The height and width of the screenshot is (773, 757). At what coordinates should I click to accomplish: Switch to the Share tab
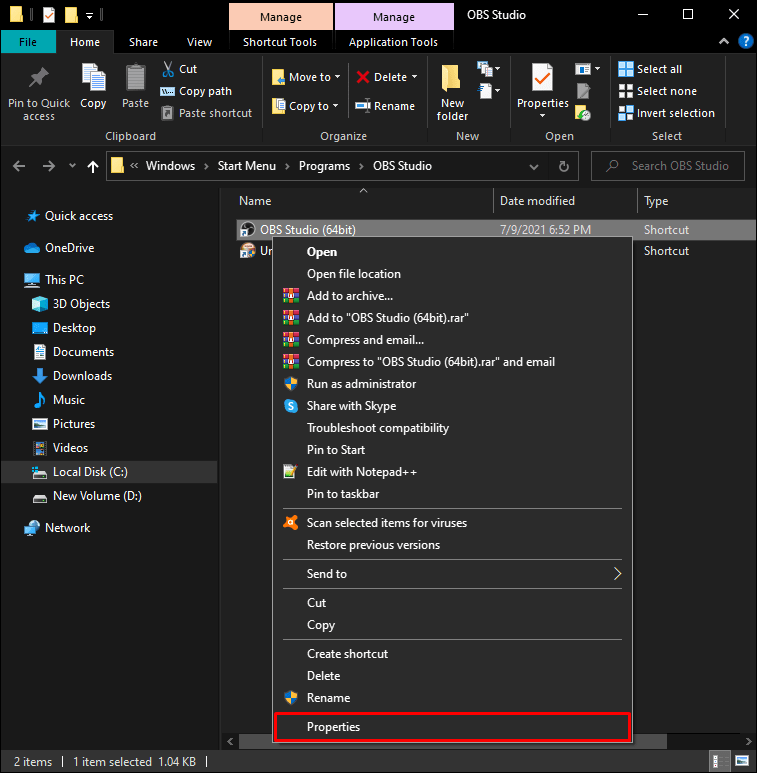point(143,42)
